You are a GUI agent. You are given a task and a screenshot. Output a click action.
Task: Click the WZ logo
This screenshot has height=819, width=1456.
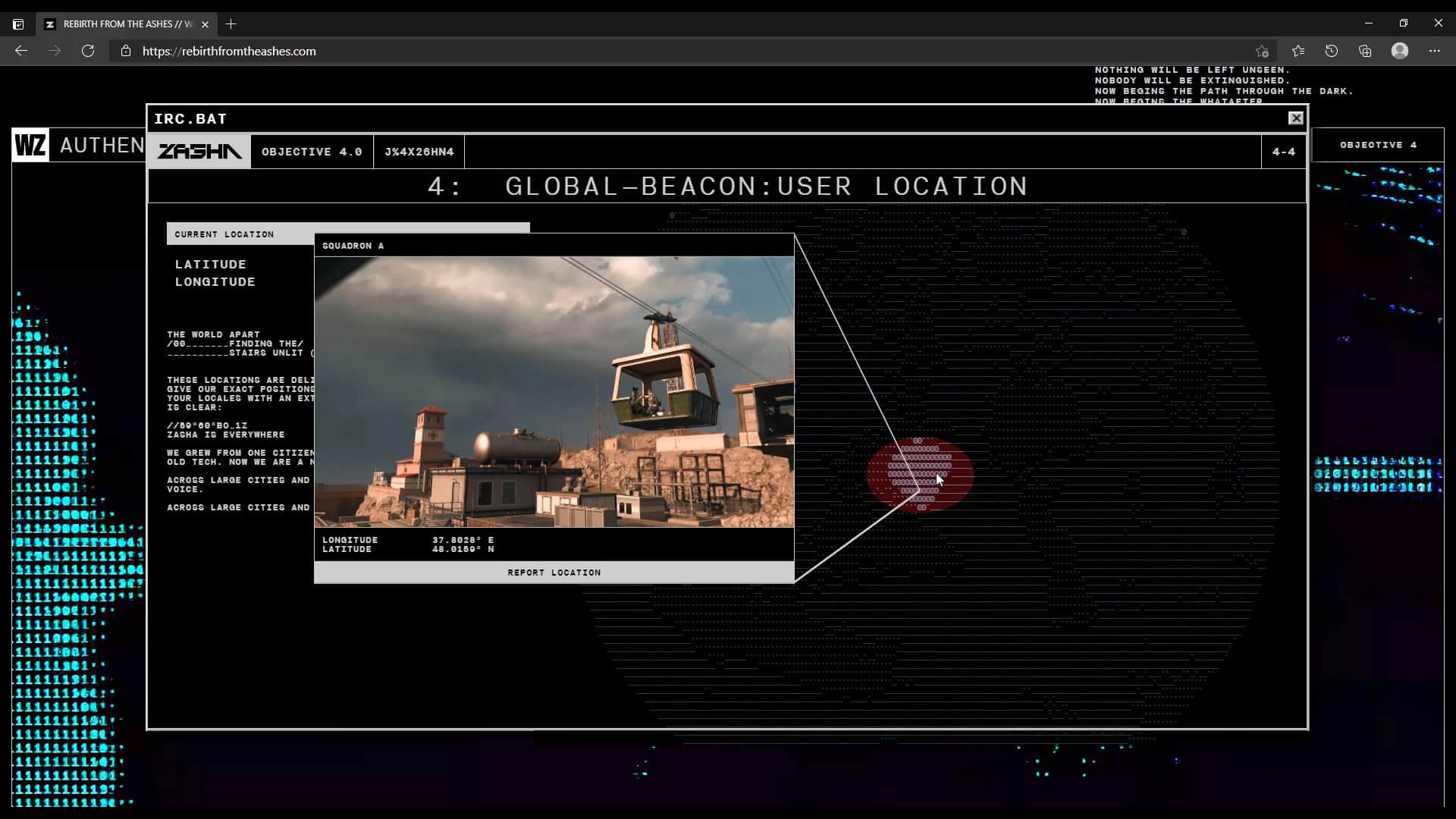click(30, 145)
